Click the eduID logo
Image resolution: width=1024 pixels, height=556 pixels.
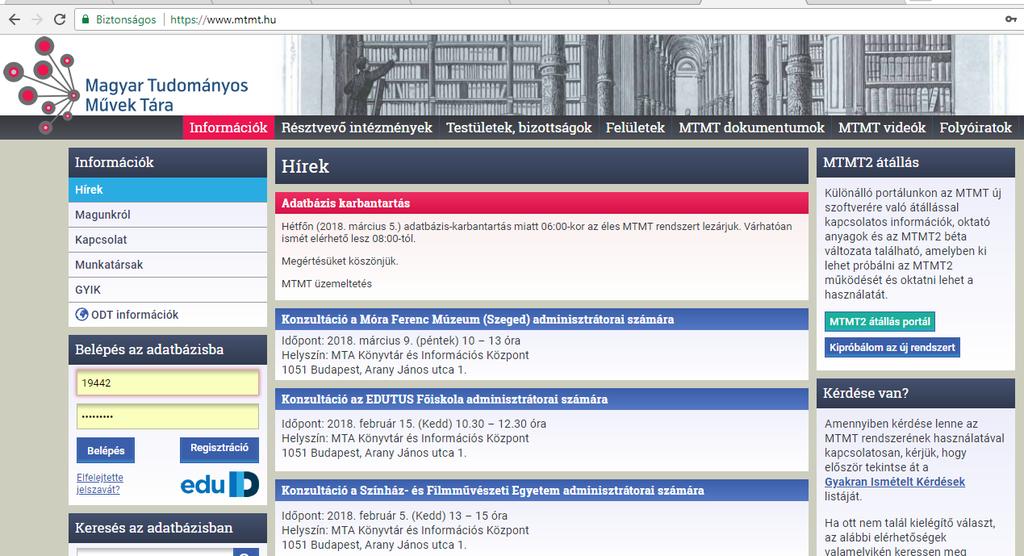(x=219, y=484)
